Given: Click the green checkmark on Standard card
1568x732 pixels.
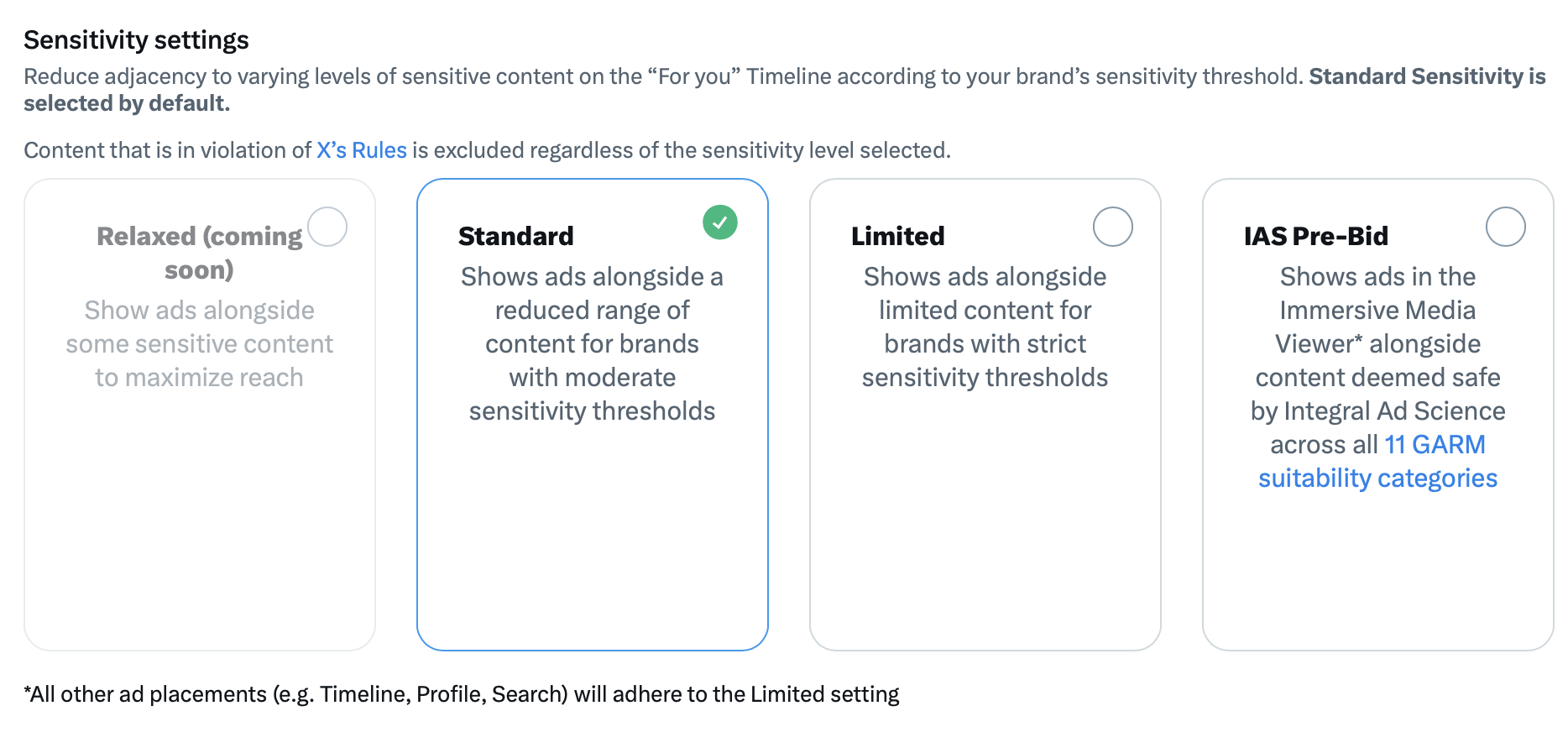Looking at the screenshot, I should [720, 222].
